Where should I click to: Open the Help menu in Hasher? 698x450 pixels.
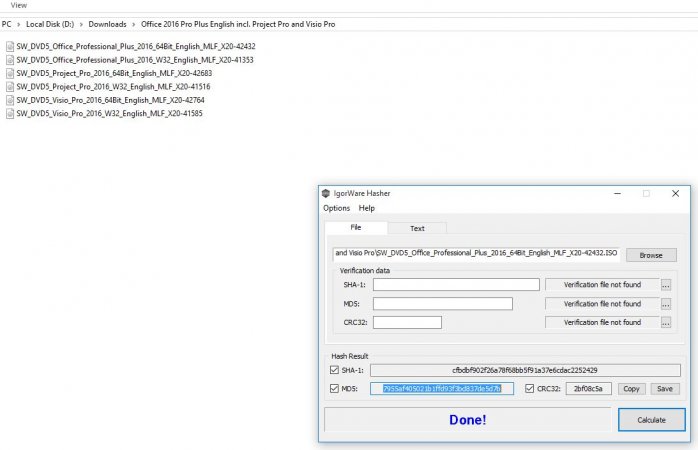(x=367, y=208)
